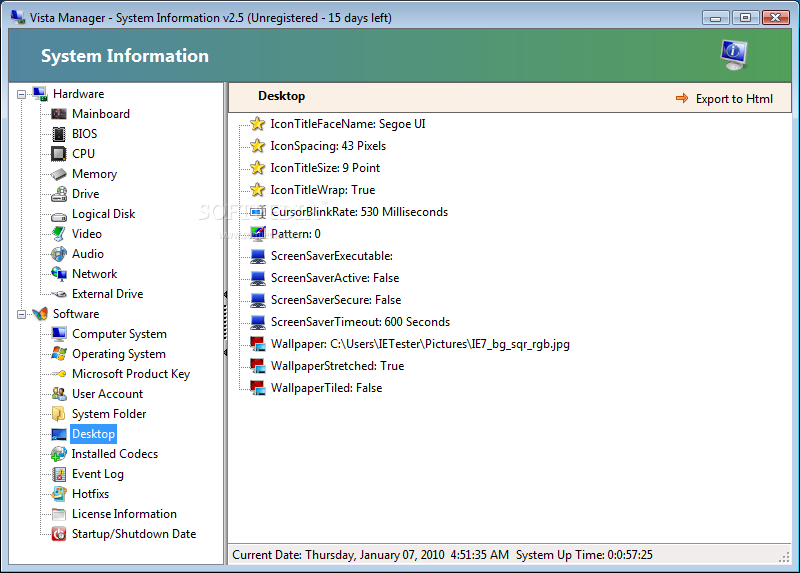Select CursorBlinkRate: 530 Milliseconds row
This screenshot has width=800, height=573.
pos(359,212)
